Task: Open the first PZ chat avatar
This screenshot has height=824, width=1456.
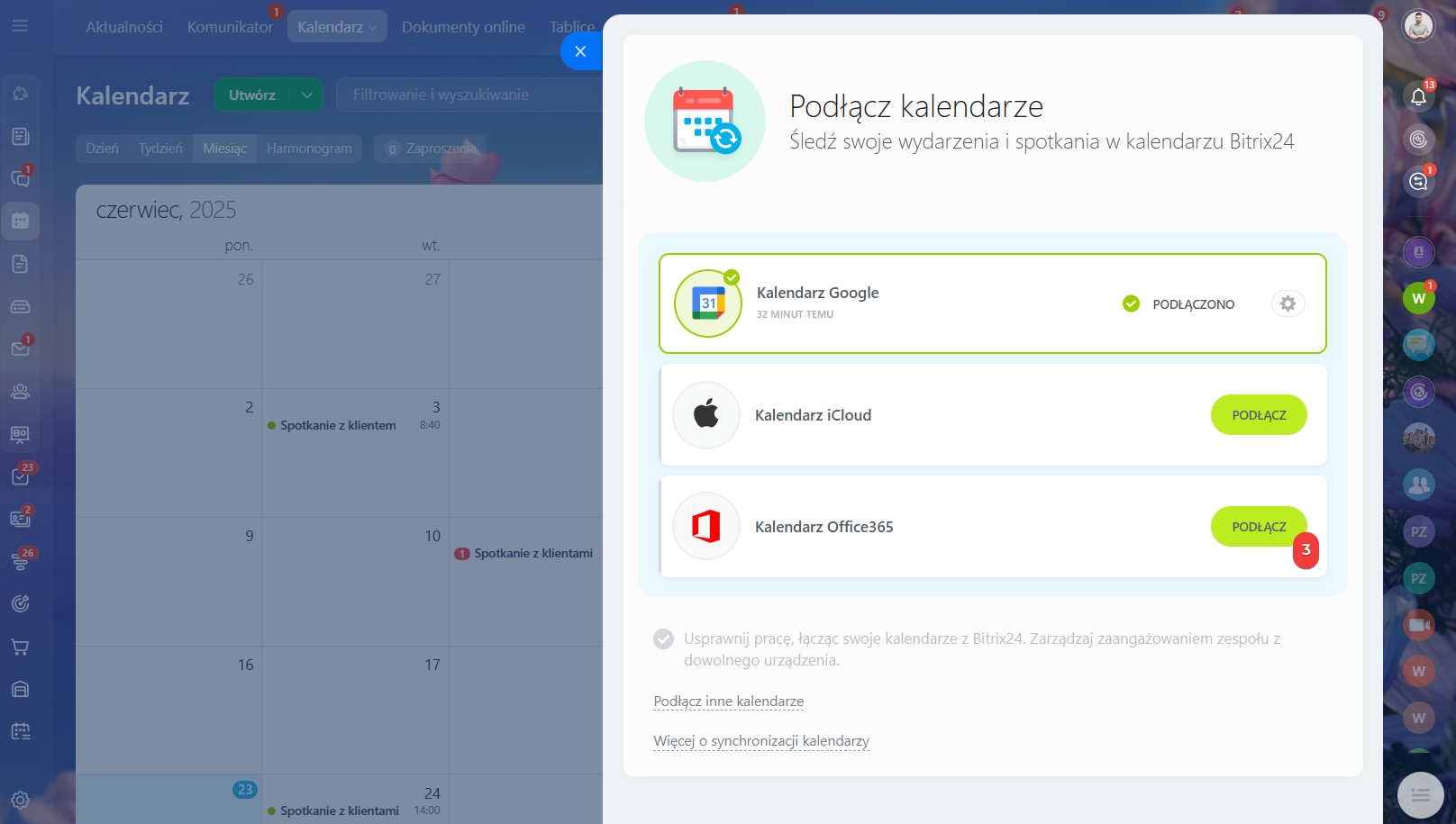Action: pos(1418,531)
